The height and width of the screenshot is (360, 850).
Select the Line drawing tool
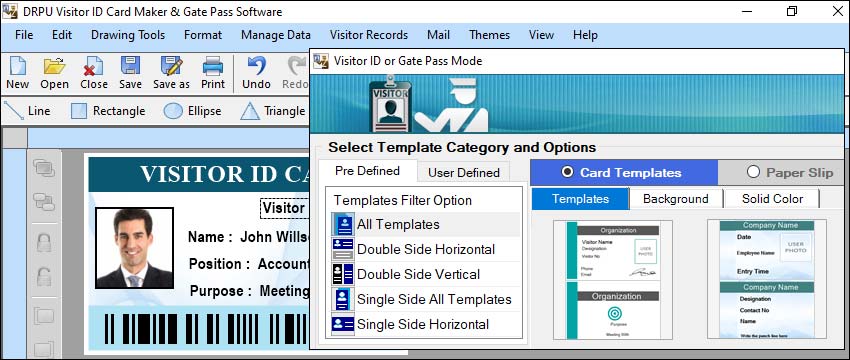tap(27, 111)
